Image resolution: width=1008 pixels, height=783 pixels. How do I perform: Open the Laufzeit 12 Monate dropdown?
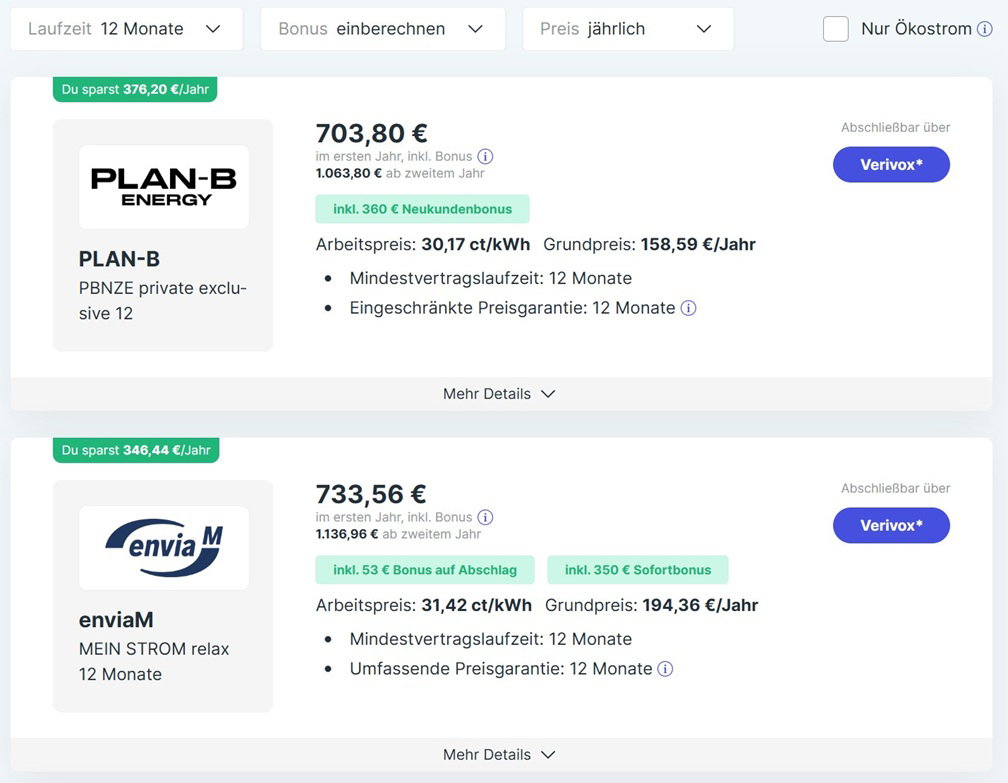[x=127, y=29]
